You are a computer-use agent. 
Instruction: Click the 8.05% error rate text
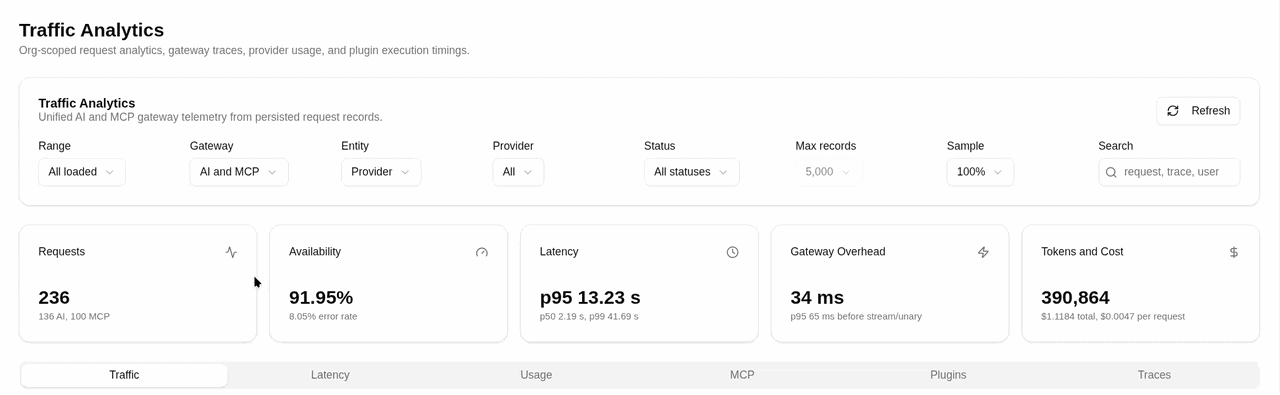pos(323,316)
